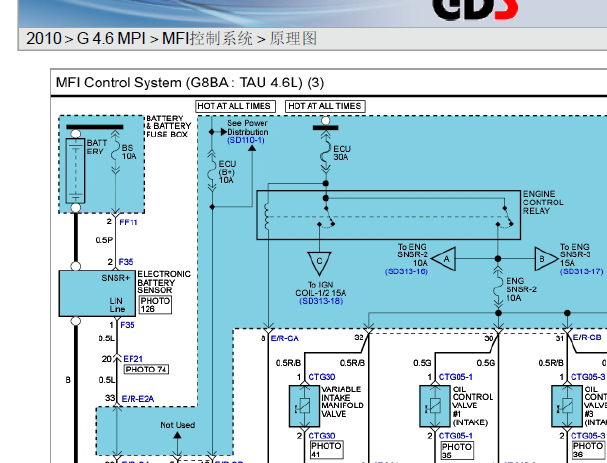The width and height of the screenshot is (607, 463).
Task: Click the CTG05-1 link at pin 1
Action: pyautogui.click(x=456, y=377)
